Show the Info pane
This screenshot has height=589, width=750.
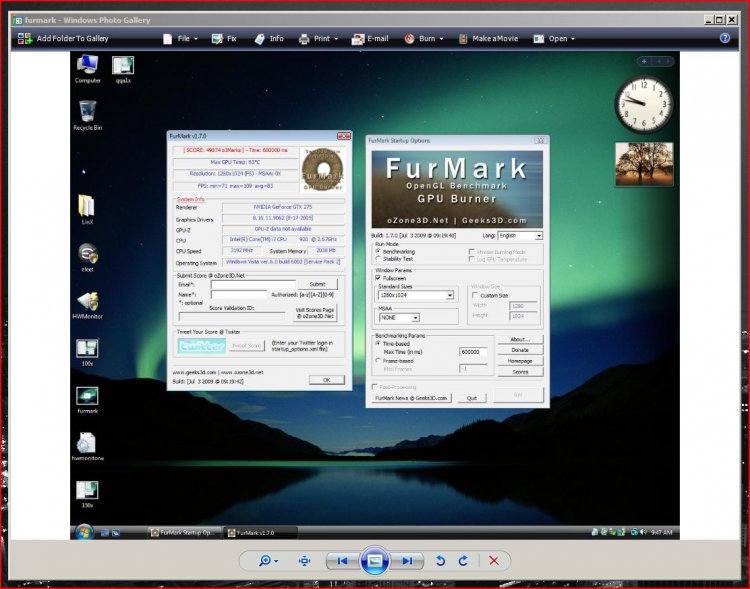coord(269,39)
